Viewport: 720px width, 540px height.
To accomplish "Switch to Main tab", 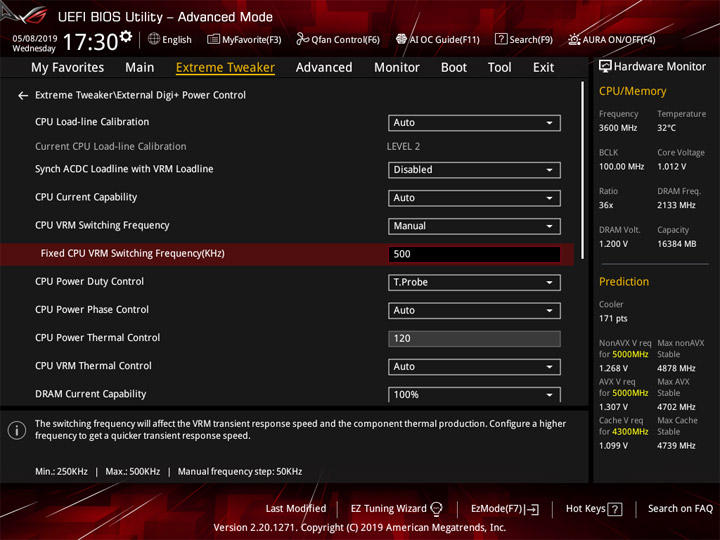I will click(x=140, y=68).
